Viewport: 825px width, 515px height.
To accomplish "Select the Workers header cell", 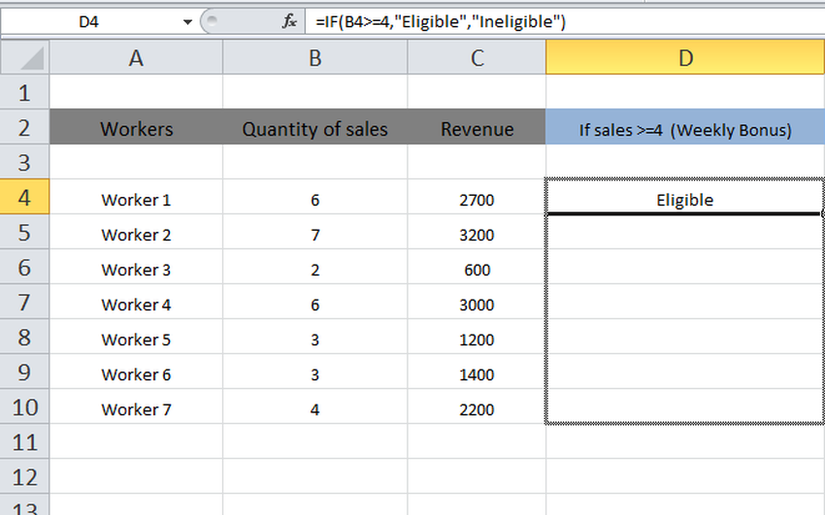I will (136, 129).
